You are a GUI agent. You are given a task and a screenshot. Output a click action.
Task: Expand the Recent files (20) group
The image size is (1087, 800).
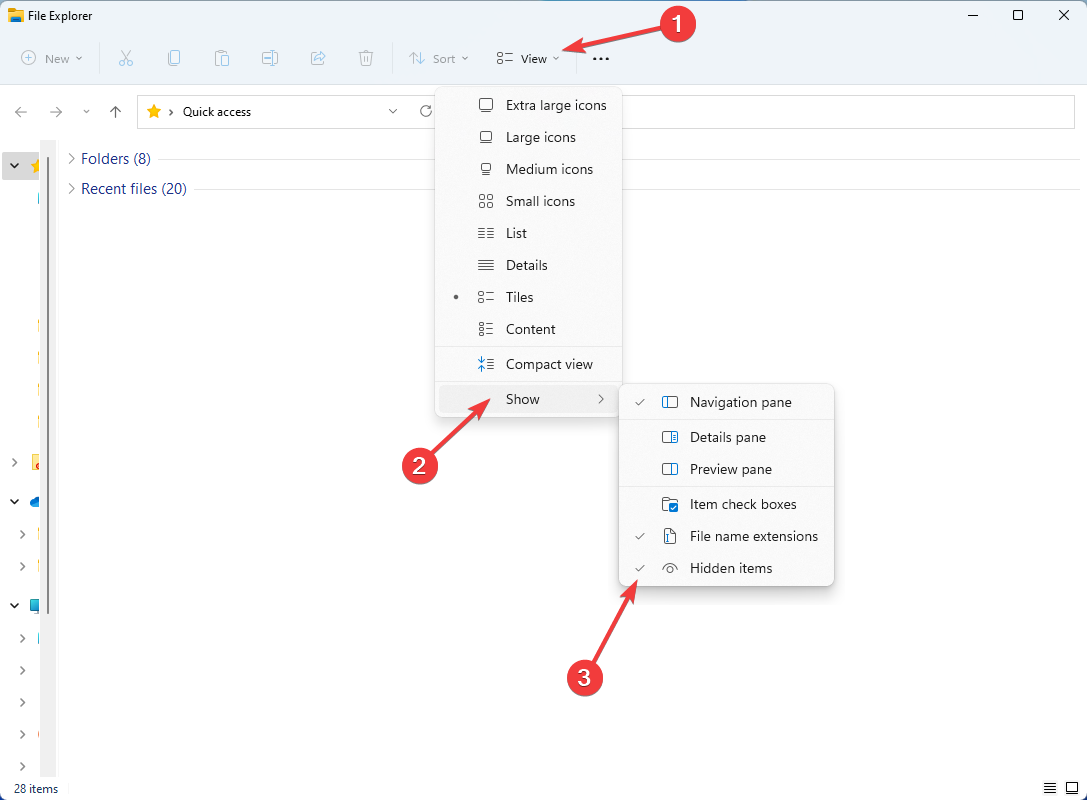71,189
